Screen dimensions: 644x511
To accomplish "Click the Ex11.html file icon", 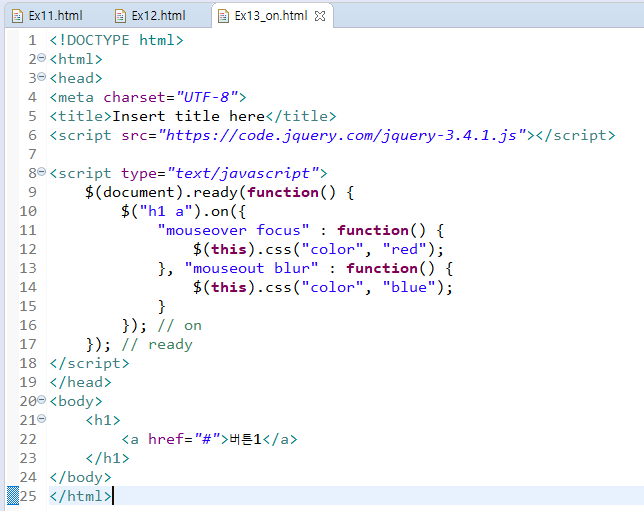I will (x=17, y=16).
